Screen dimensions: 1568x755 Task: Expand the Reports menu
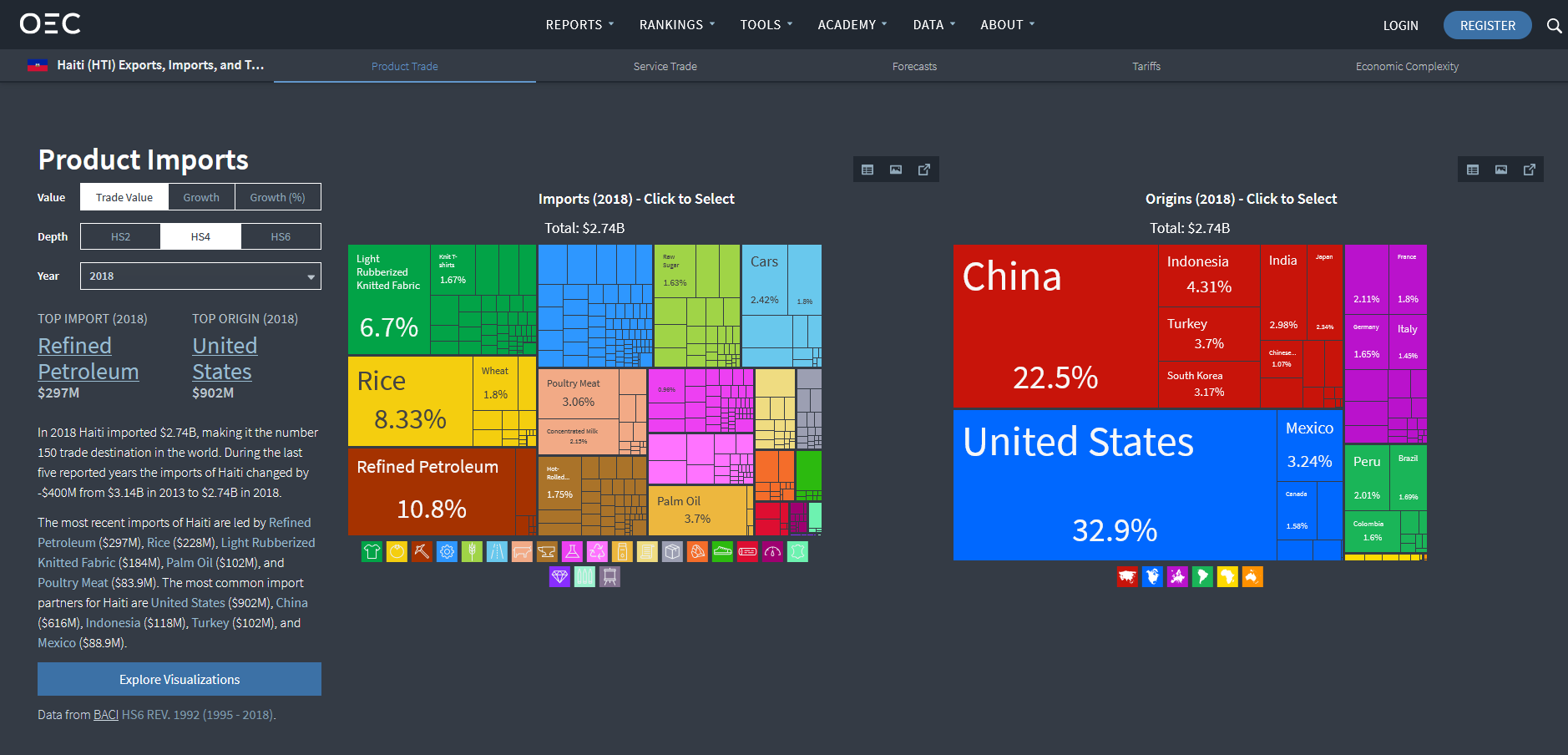coord(579,25)
